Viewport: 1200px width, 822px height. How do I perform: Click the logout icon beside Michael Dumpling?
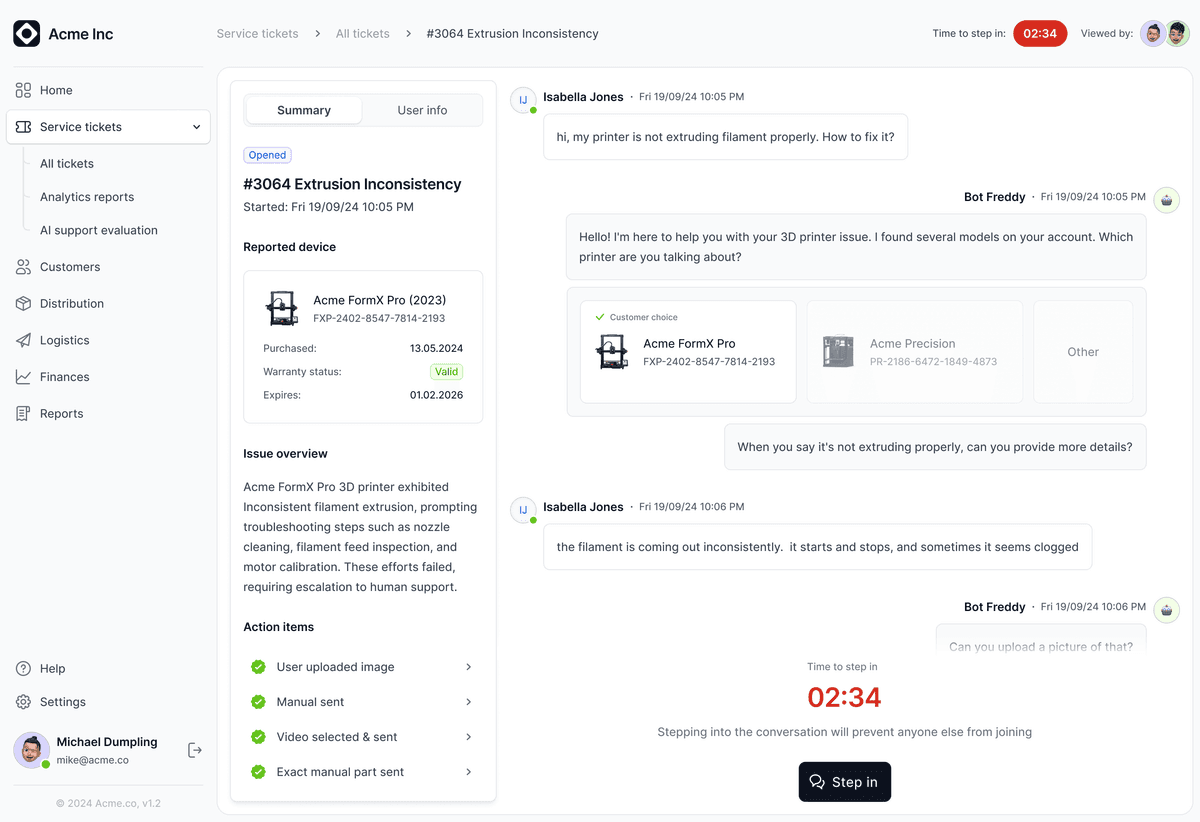coord(195,750)
